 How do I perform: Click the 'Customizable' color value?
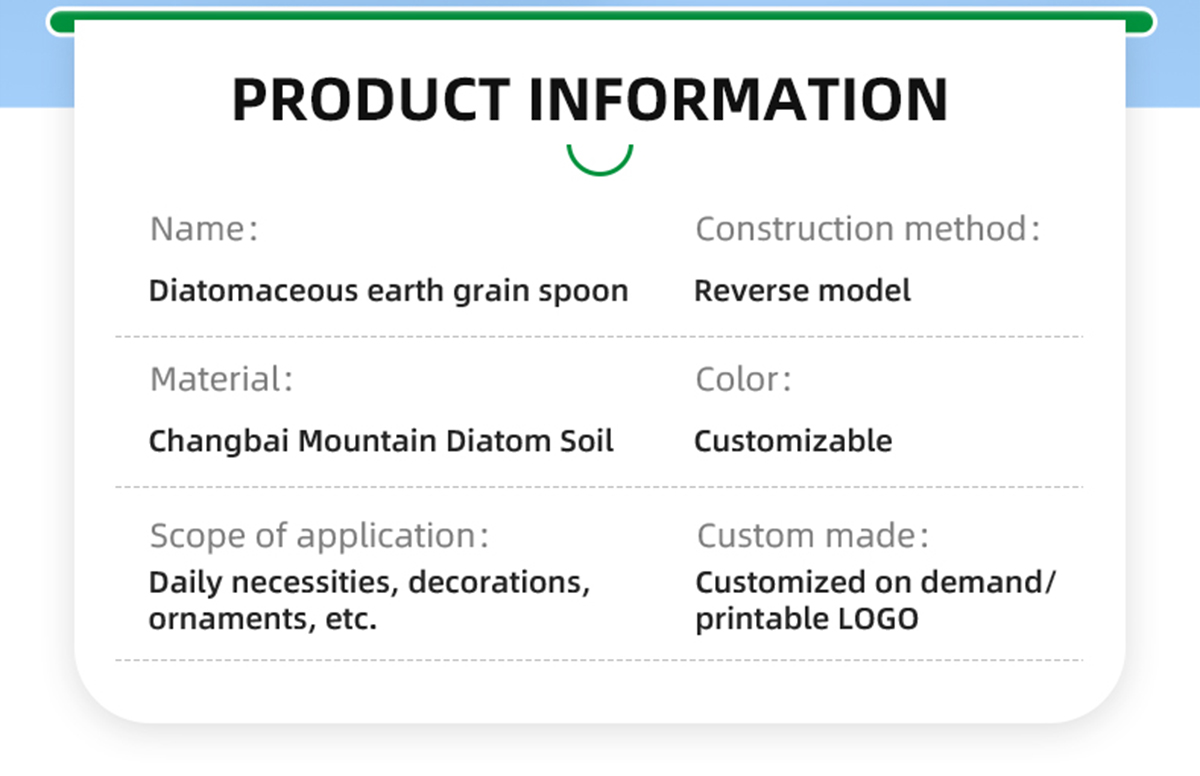(x=793, y=441)
